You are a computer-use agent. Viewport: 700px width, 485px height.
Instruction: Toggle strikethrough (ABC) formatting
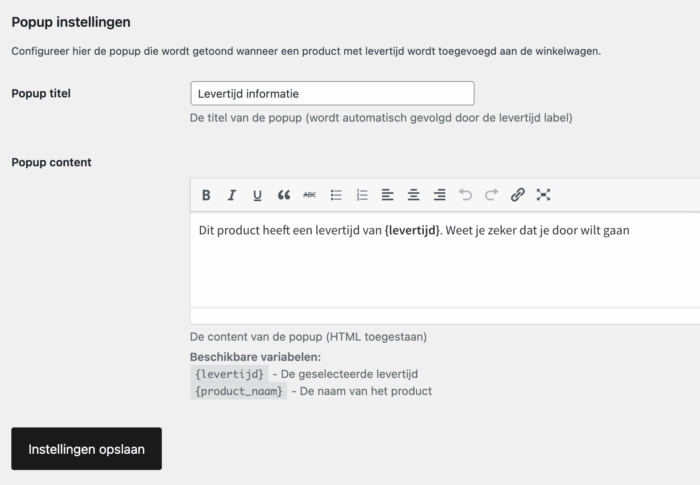310,195
